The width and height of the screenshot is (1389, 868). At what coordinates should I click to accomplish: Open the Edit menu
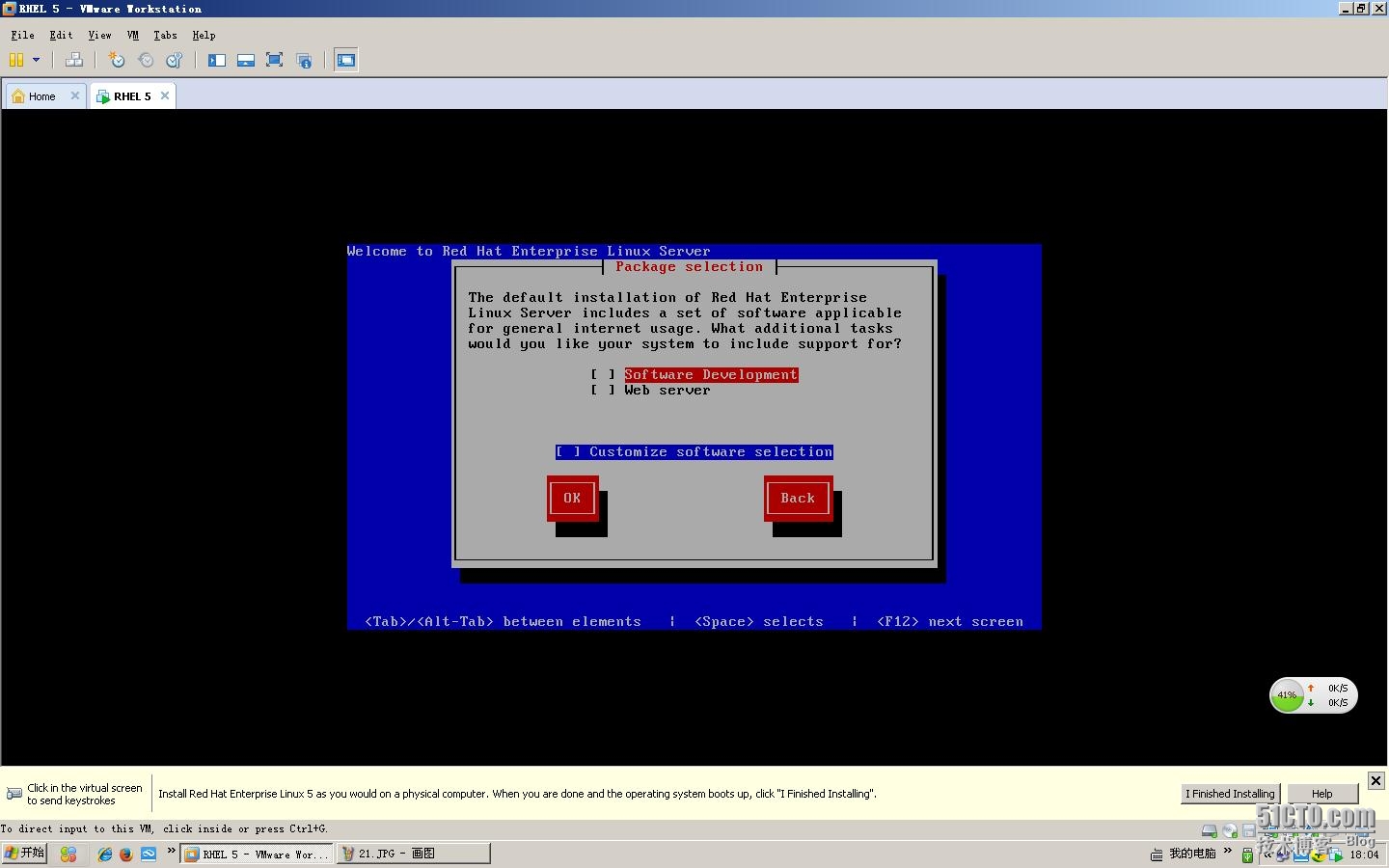(61, 35)
